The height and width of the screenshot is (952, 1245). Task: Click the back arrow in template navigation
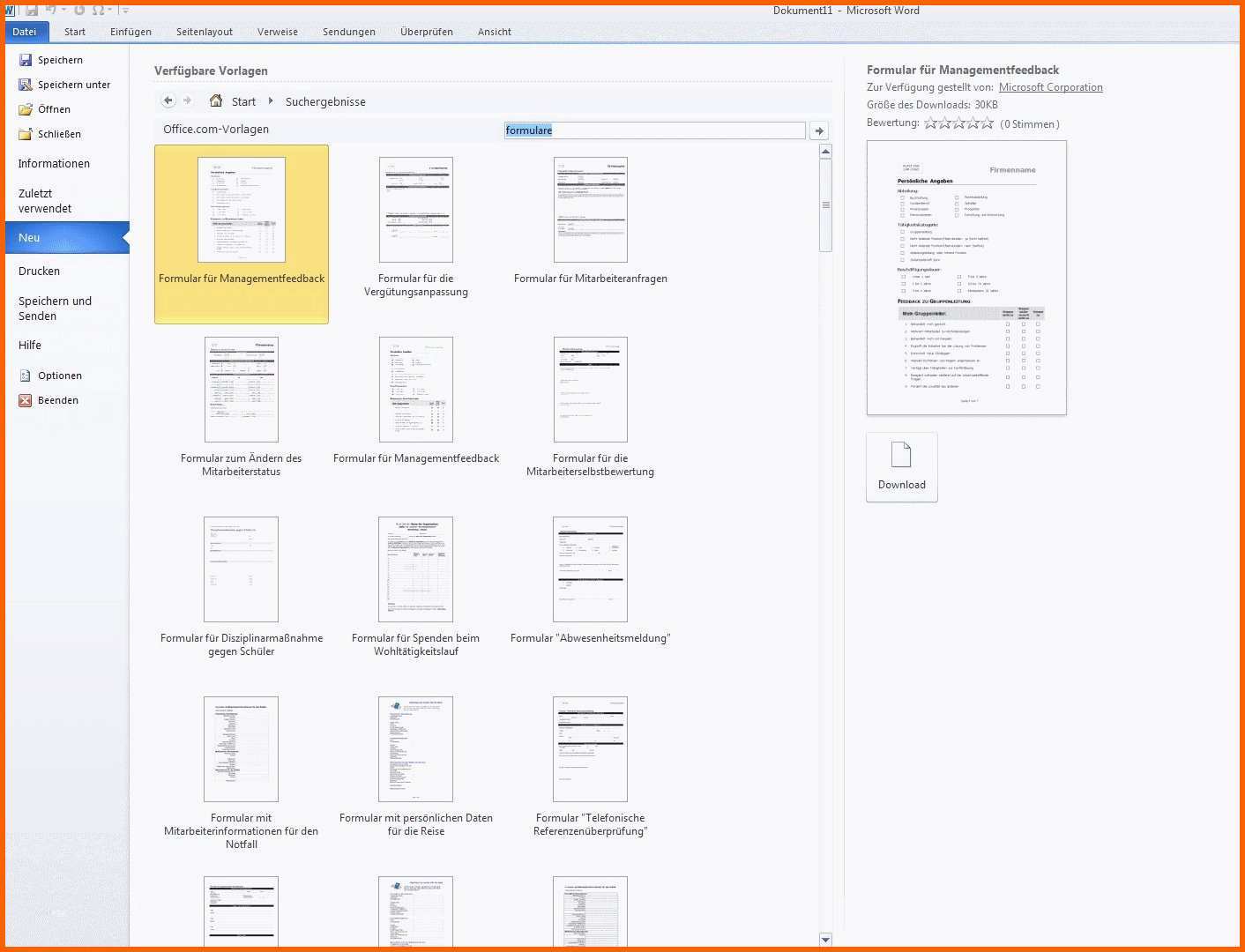click(168, 100)
